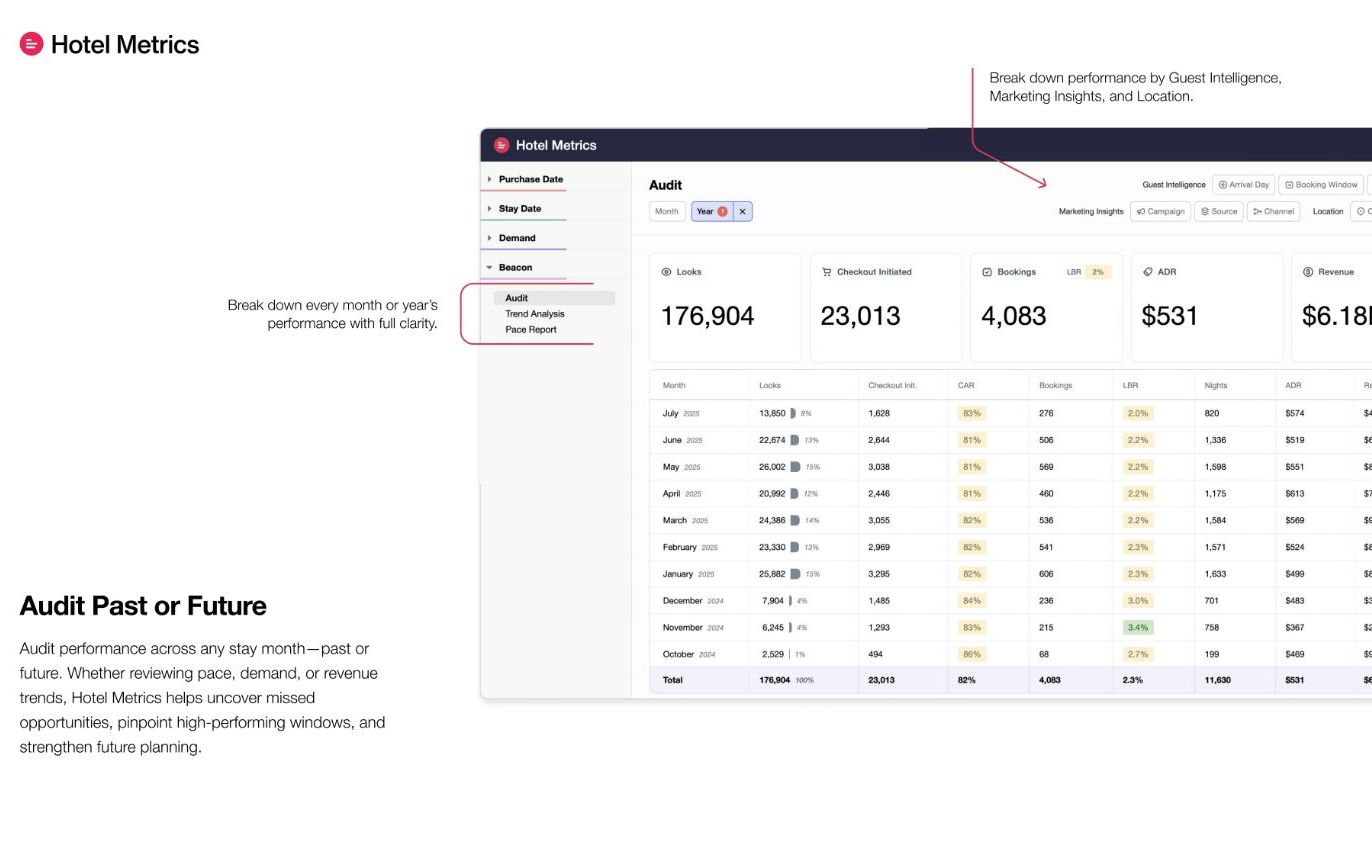Toggle the Arrival Day breakdown
This screenshot has height=858, width=1372.
coord(1243,185)
